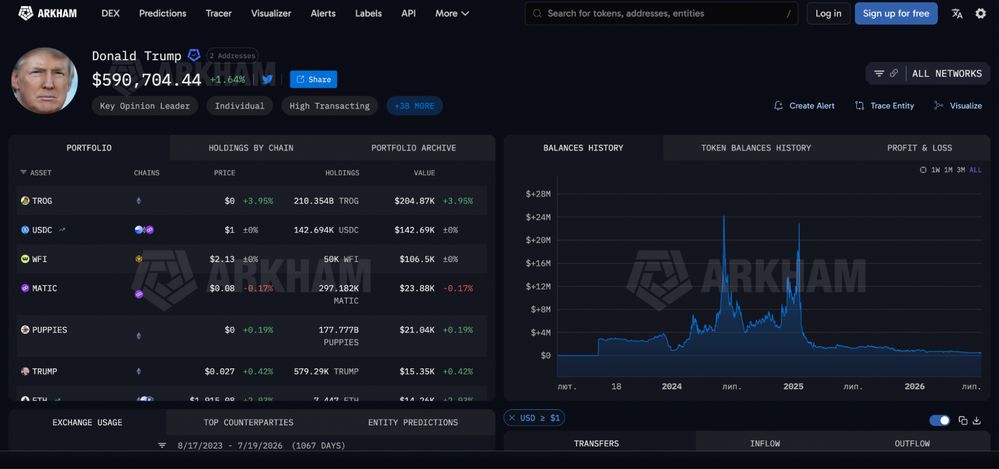Select the 3M chart range

(961, 170)
